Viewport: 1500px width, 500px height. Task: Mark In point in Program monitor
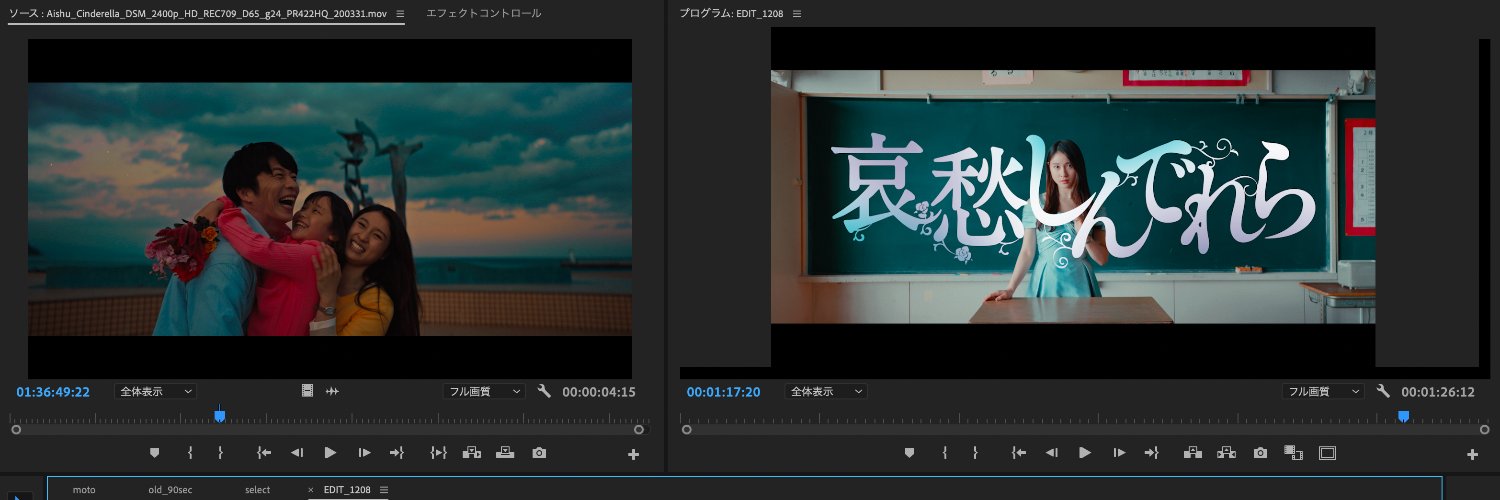[x=945, y=453]
